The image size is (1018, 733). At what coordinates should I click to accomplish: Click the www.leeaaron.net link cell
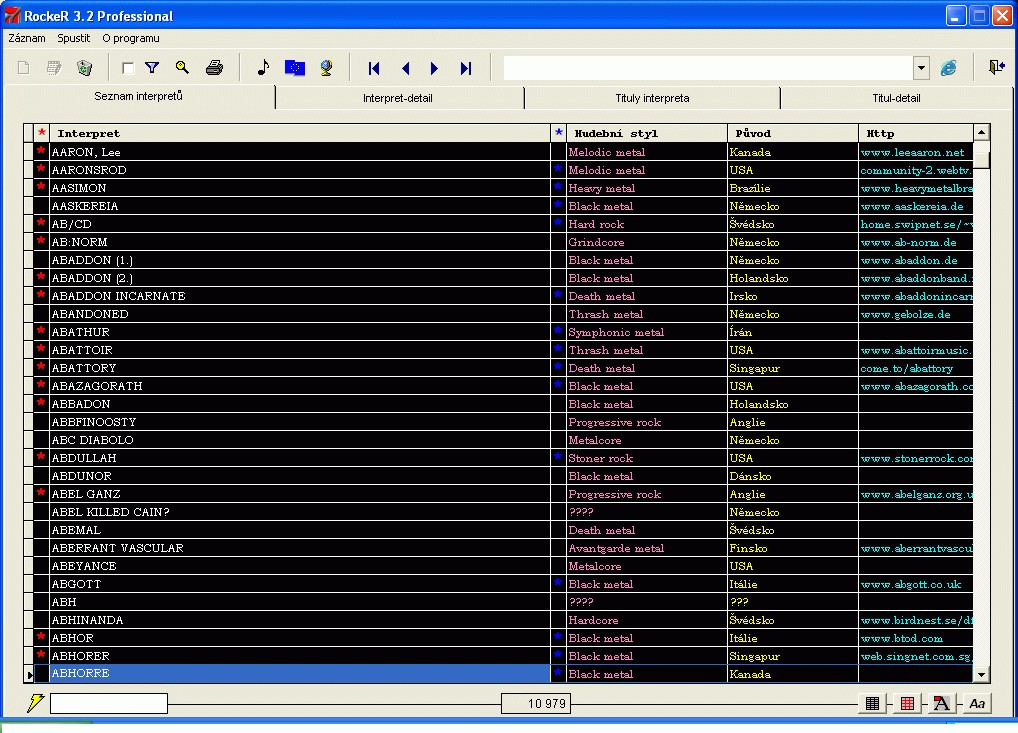pyautogui.click(x=915, y=152)
